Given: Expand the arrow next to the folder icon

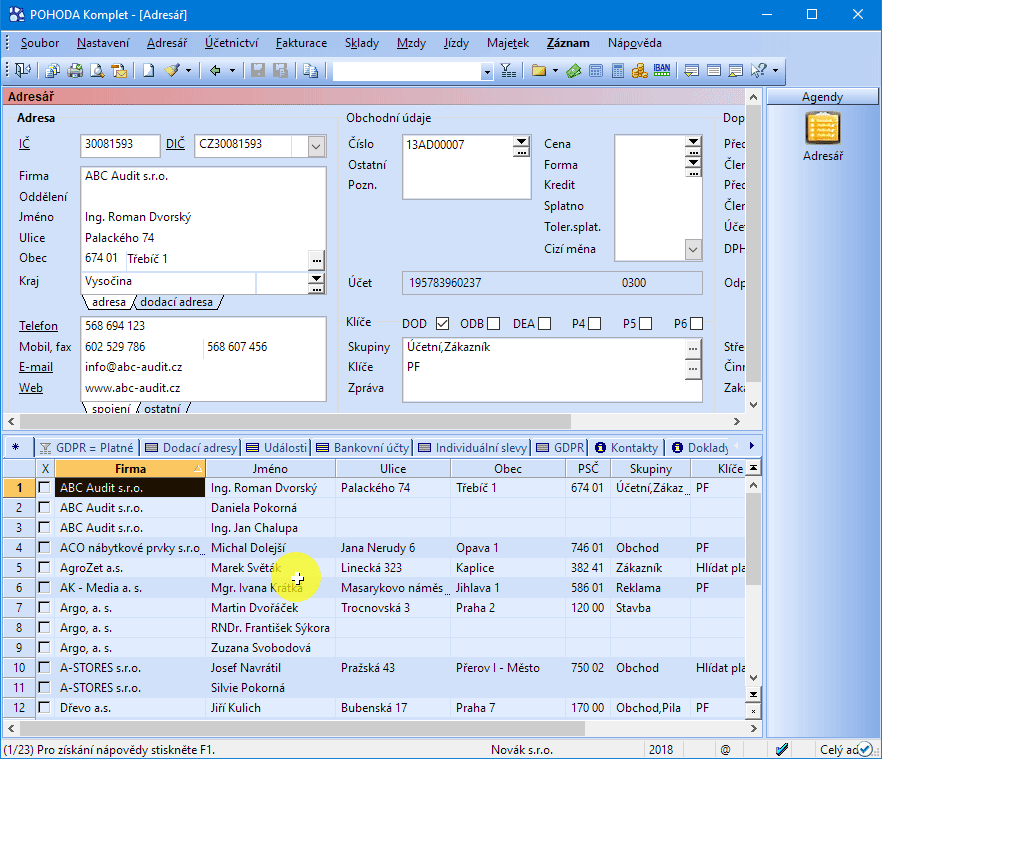Looking at the screenshot, I should 555,70.
